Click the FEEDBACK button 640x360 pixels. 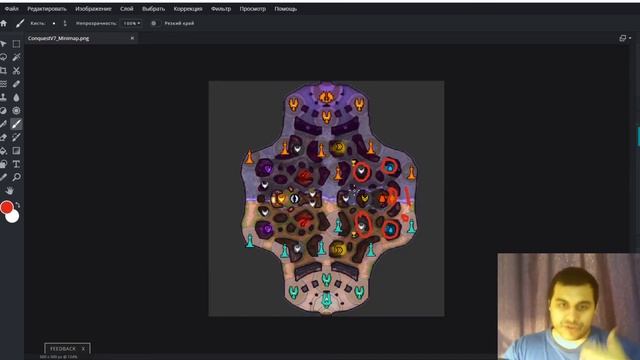click(x=62, y=349)
